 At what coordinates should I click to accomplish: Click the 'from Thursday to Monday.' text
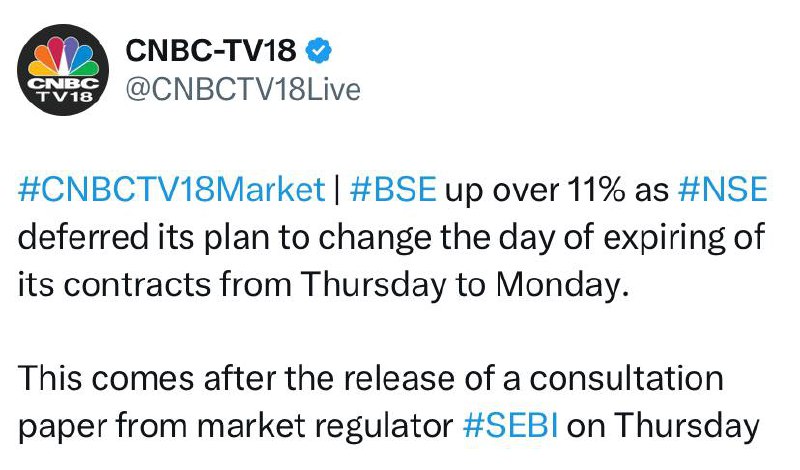(x=424, y=284)
